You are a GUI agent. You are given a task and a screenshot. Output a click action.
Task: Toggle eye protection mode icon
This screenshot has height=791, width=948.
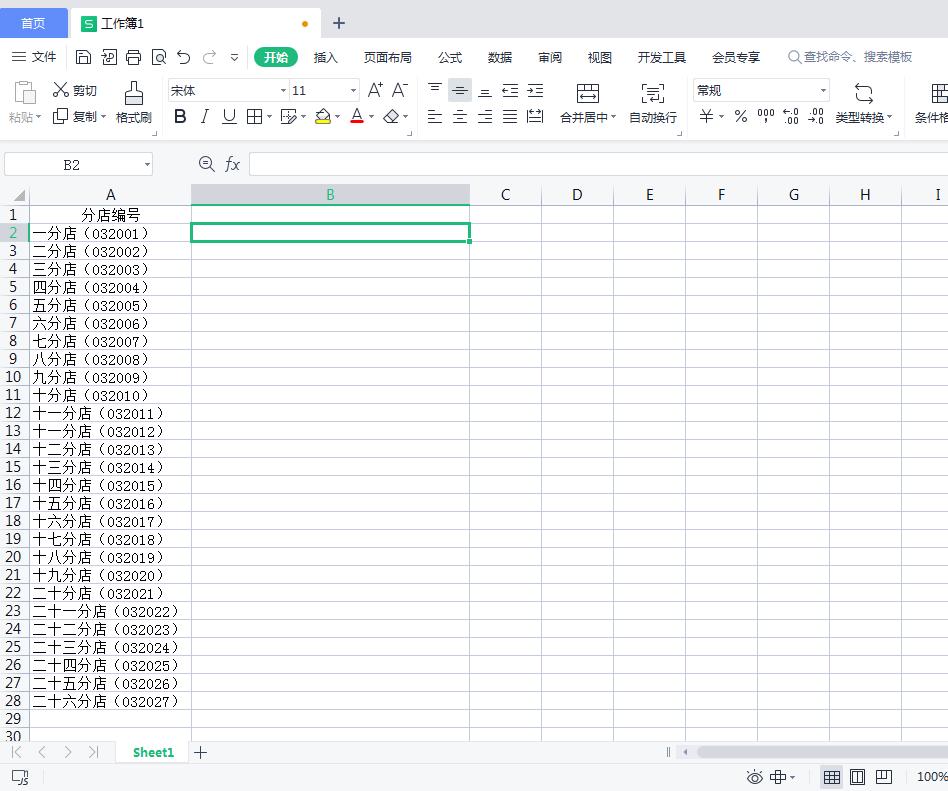click(755, 777)
